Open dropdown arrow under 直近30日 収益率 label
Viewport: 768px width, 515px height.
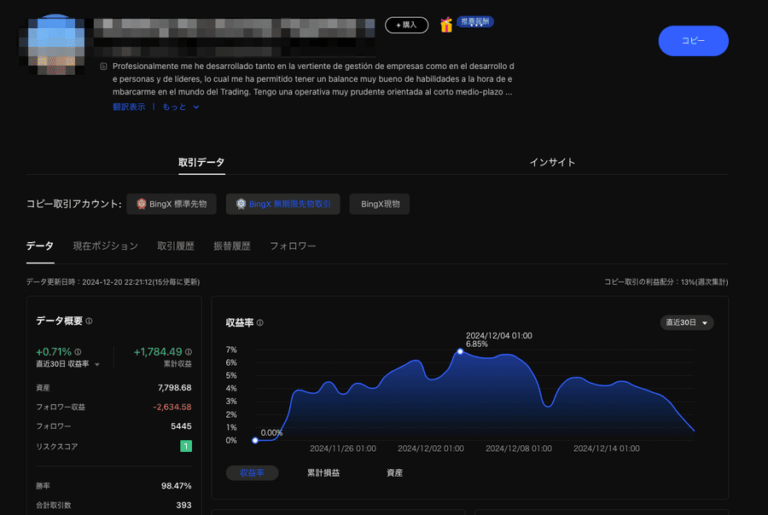click(x=97, y=364)
